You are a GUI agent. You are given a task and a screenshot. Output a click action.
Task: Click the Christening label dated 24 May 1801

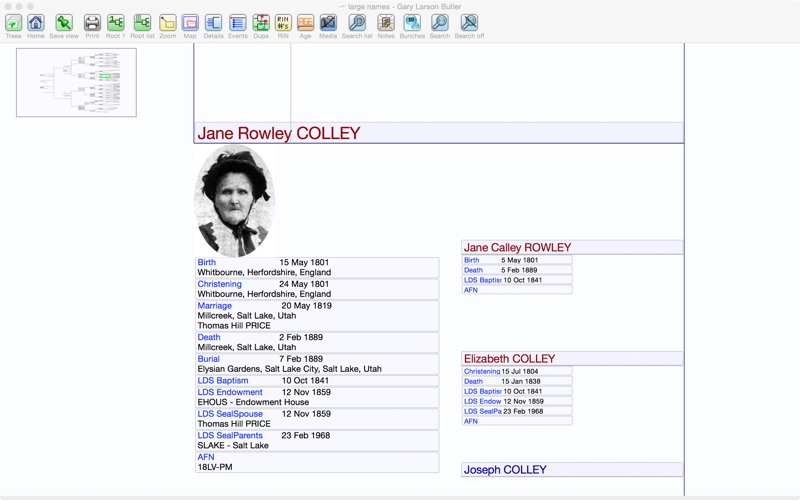point(219,284)
